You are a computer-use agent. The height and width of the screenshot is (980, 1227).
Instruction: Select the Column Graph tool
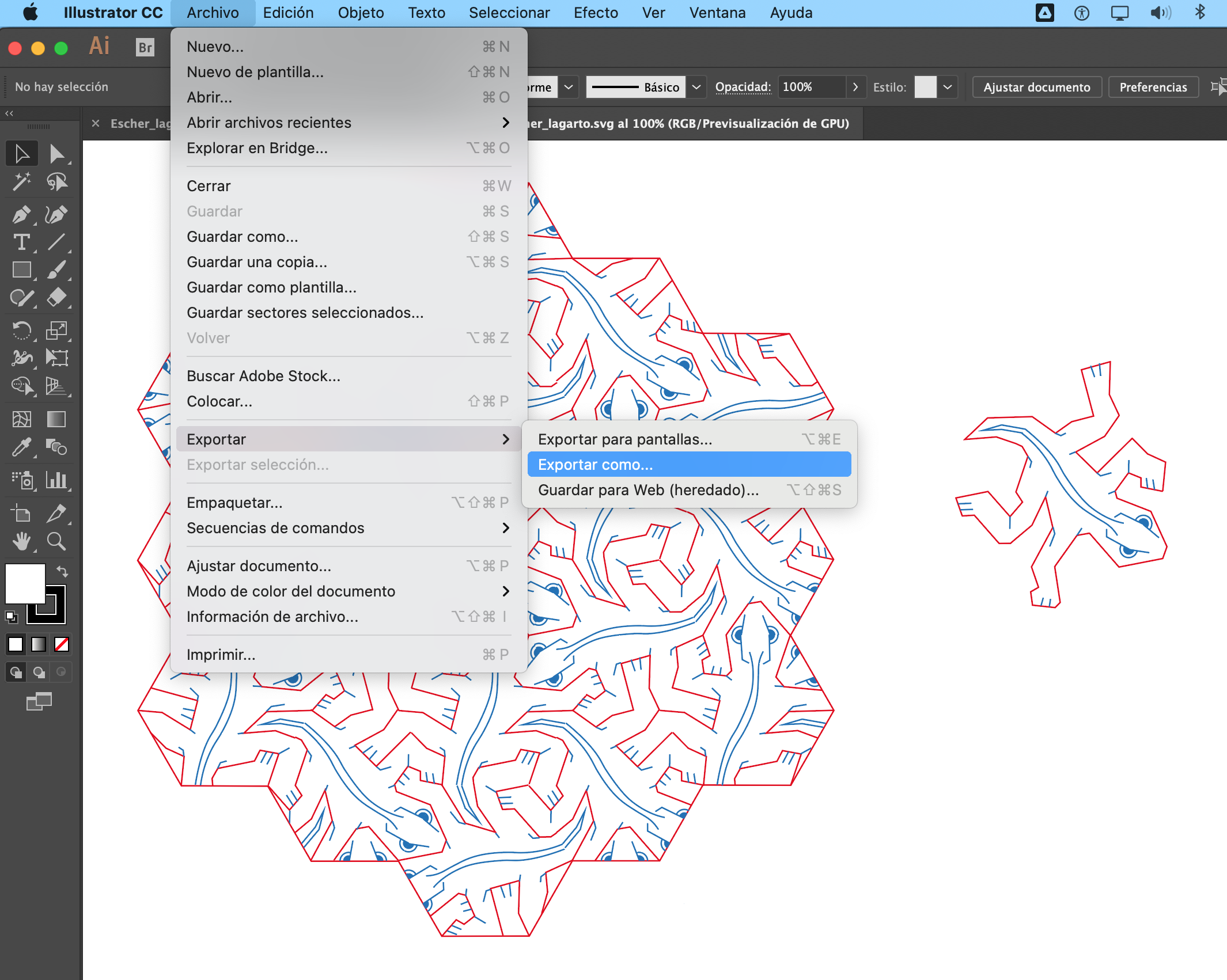56,480
